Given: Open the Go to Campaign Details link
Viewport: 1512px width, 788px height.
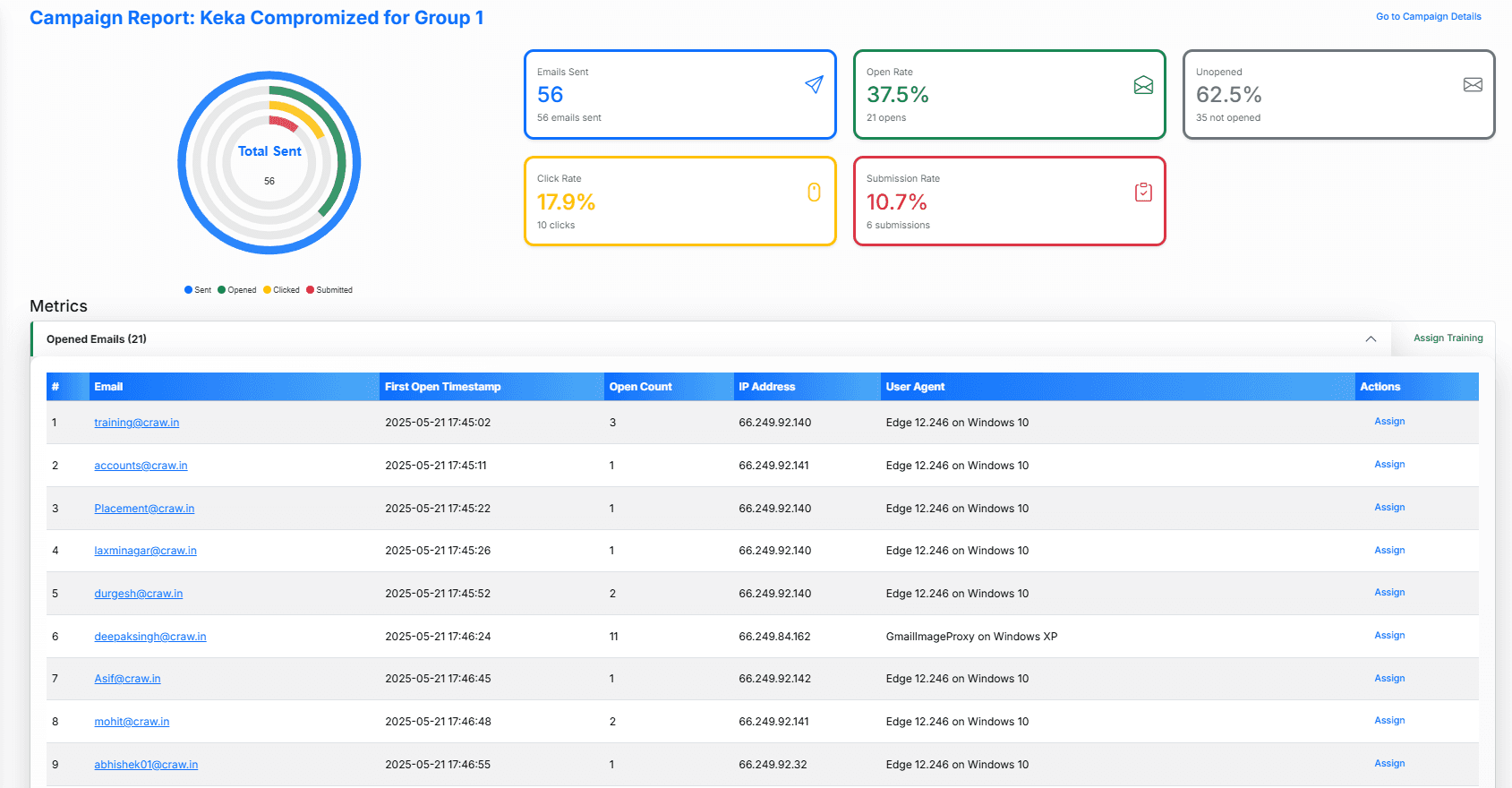Looking at the screenshot, I should [x=1428, y=16].
